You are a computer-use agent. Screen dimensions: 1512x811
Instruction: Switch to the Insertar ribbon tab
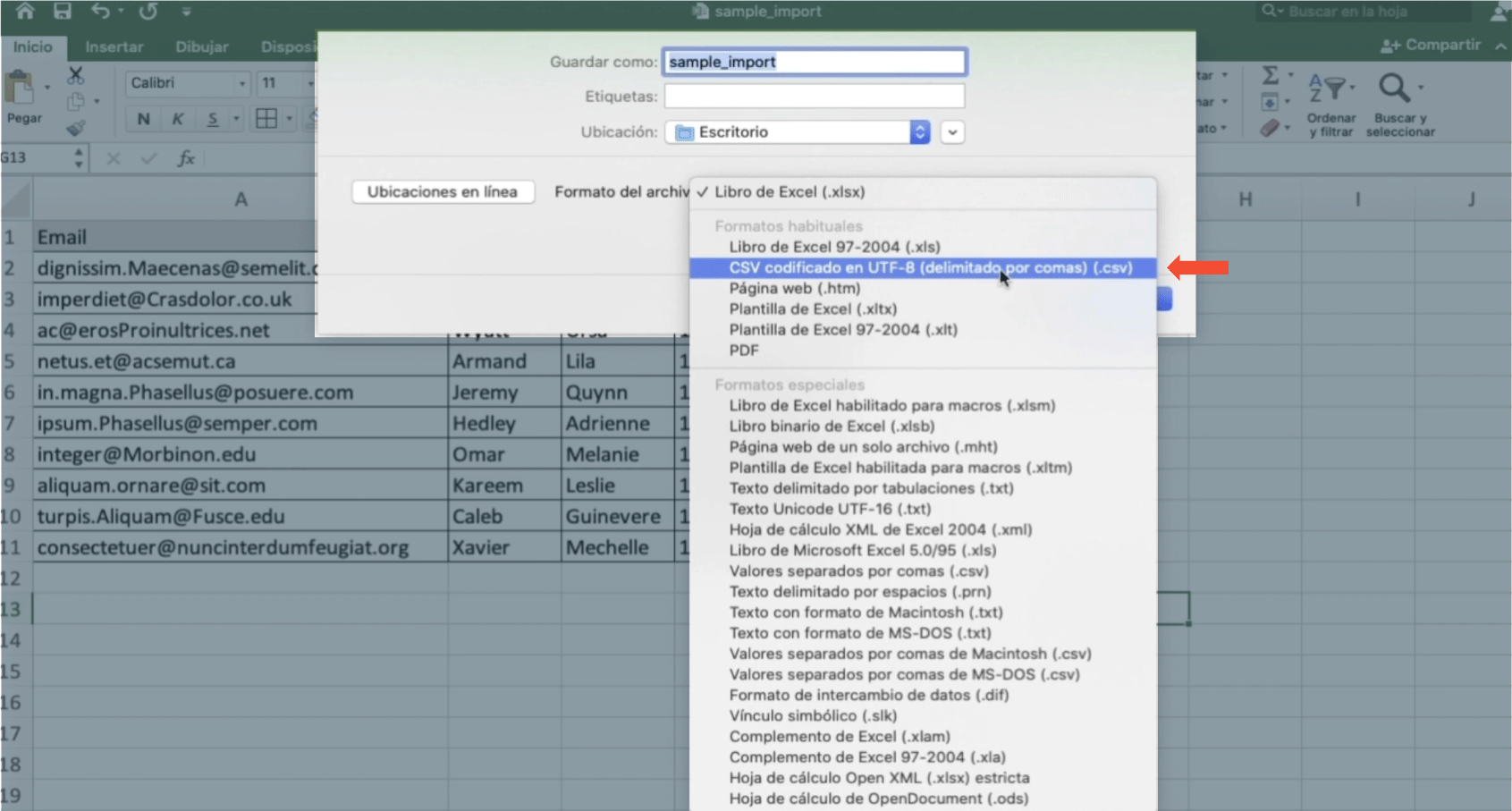pos(114,46)
